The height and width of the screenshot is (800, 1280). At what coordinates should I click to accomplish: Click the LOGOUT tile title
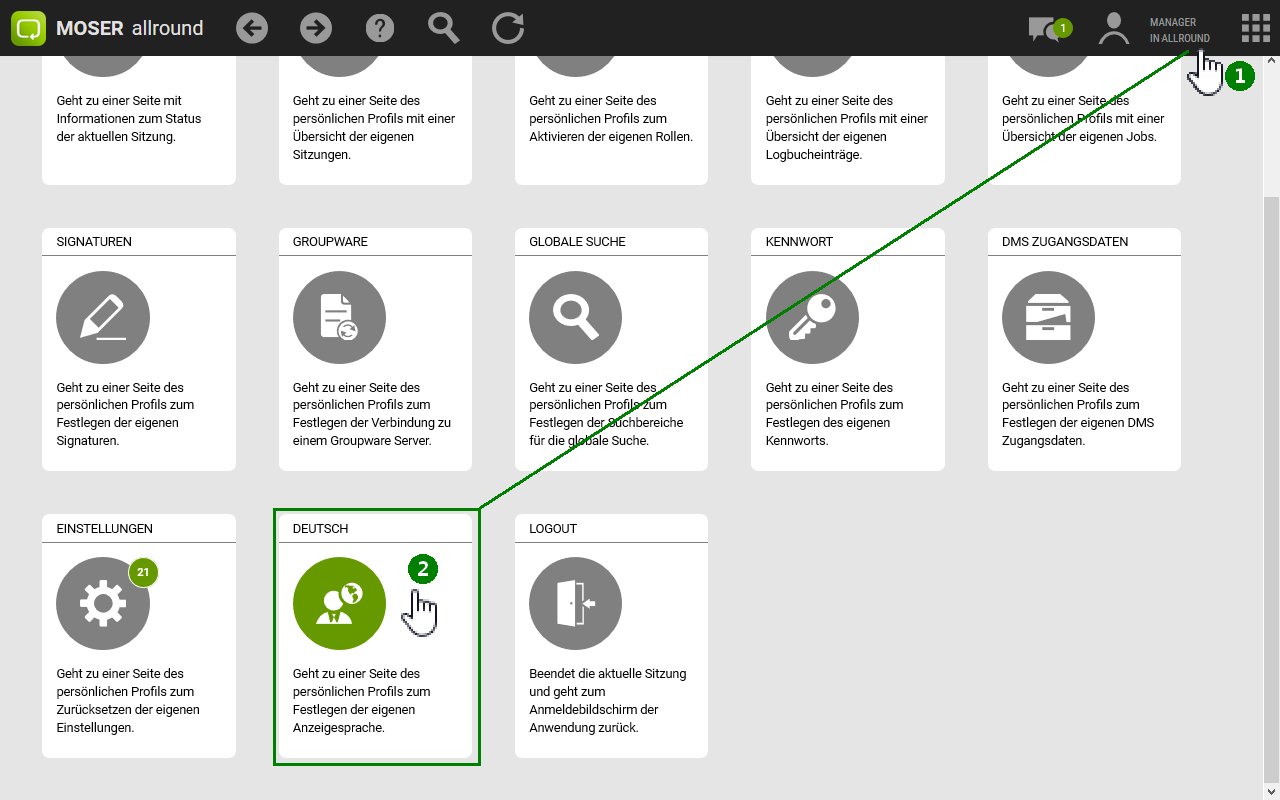click(553, 528)
